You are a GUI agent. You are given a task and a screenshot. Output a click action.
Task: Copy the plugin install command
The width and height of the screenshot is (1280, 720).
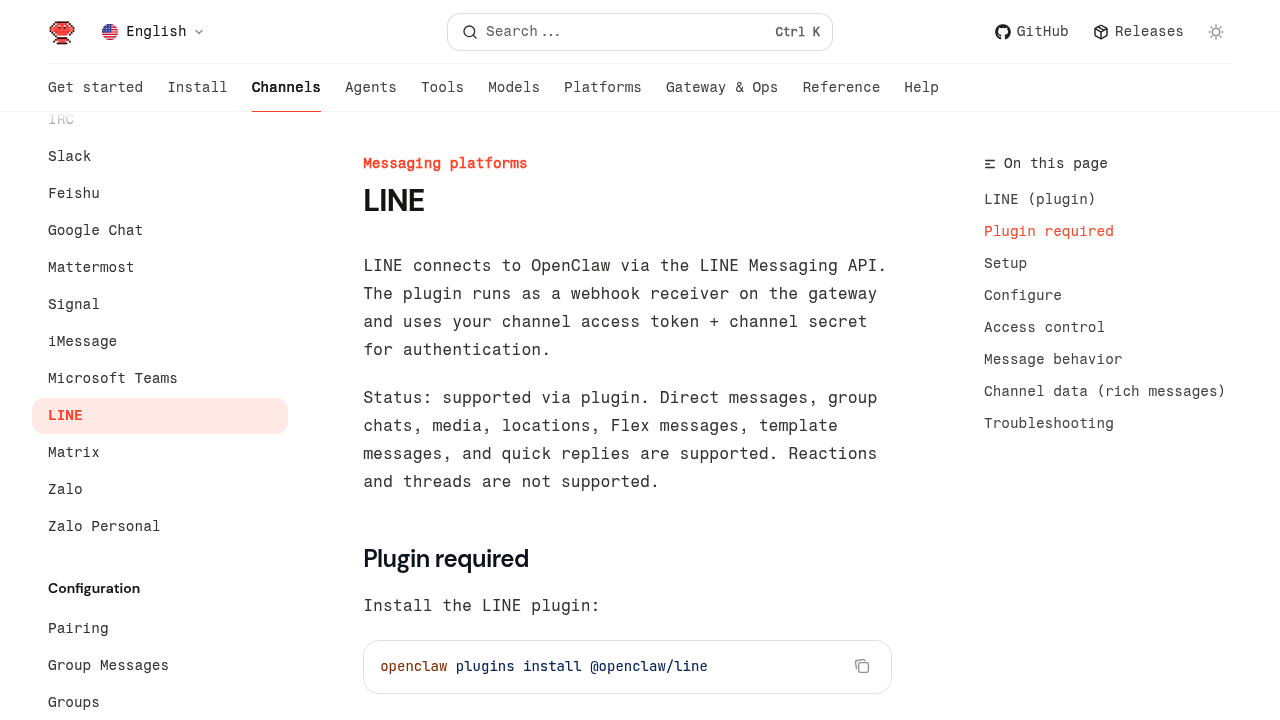coord(862,666)
